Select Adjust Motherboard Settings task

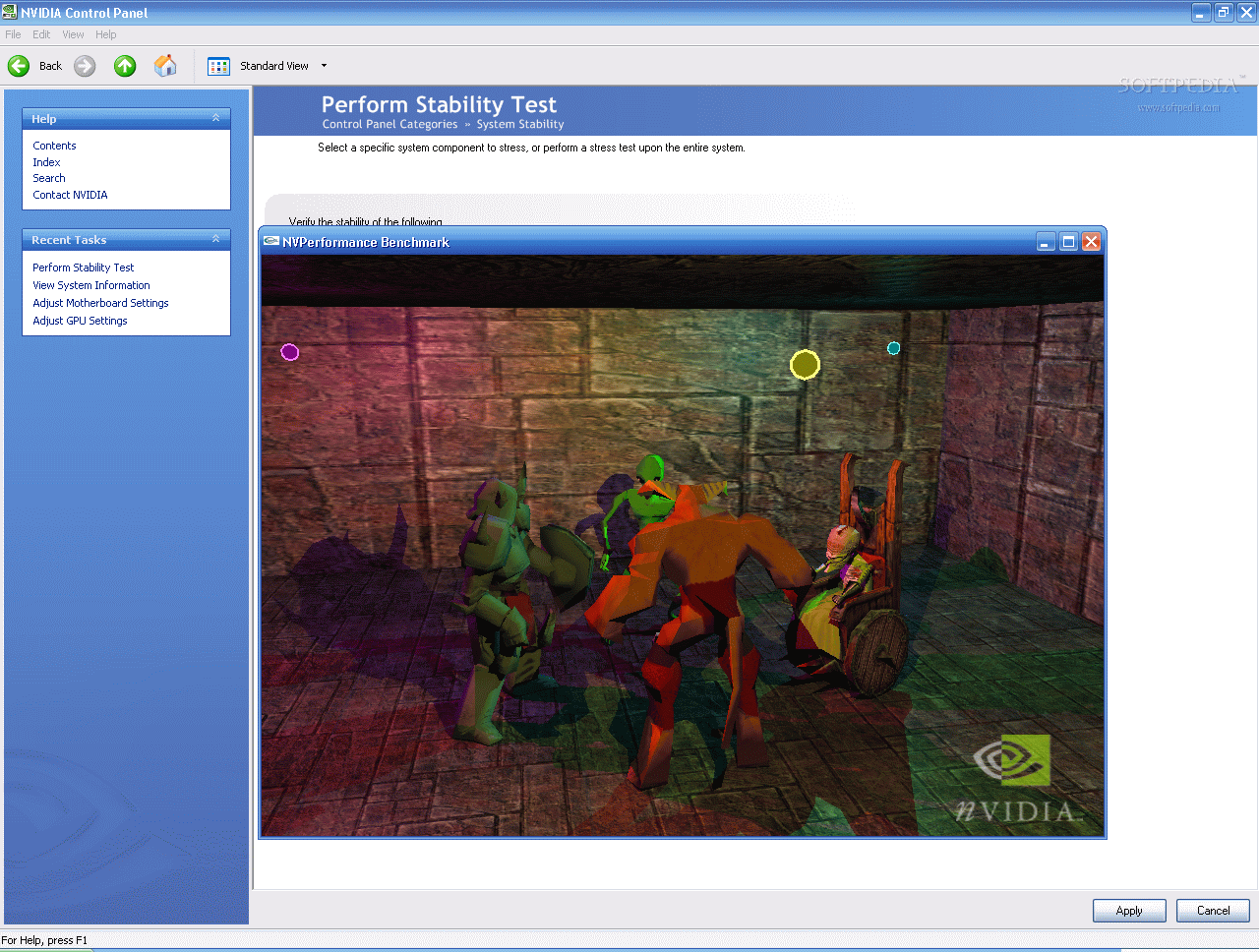[x=100, y=303]
